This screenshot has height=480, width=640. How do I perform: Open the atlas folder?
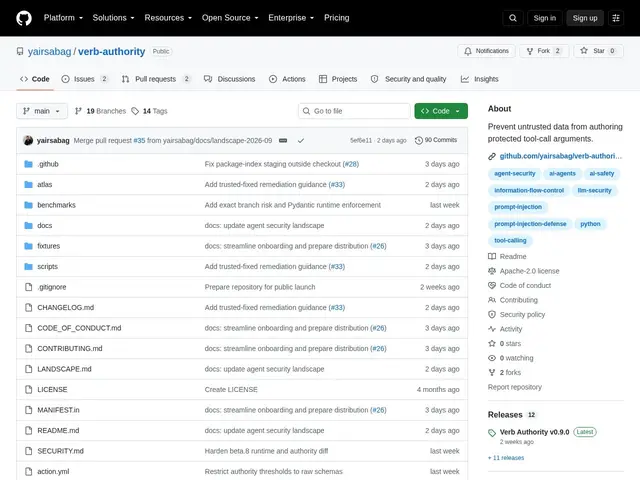point(44,184)
